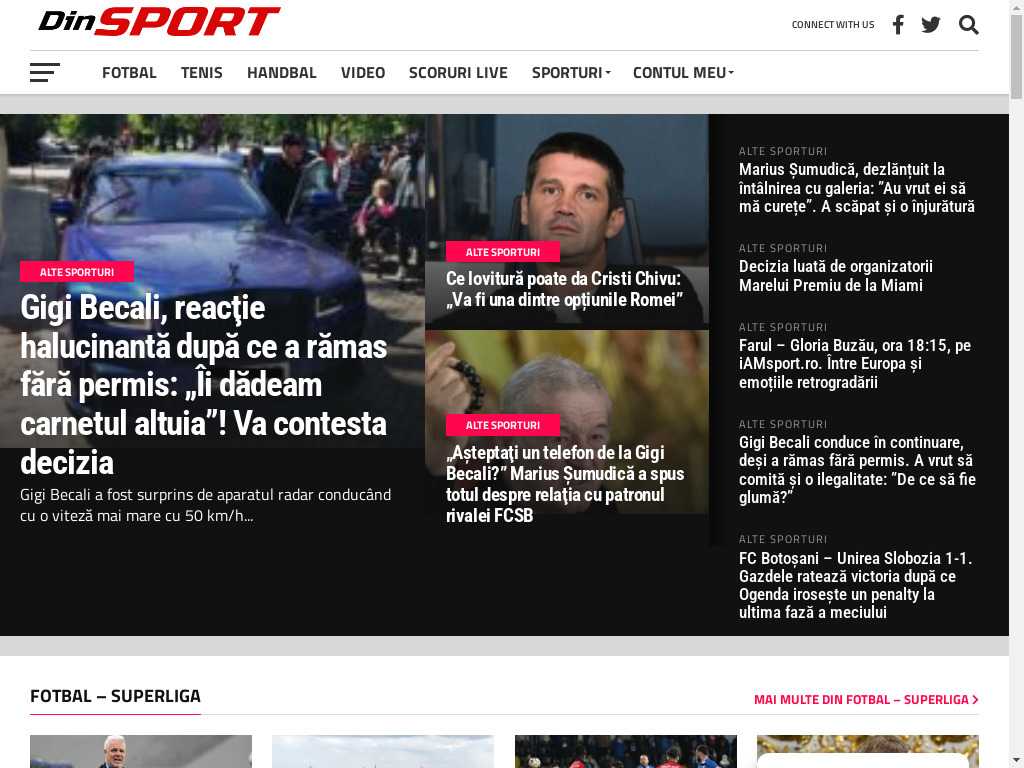Click the Alte Sporturi tag above Chivu headline
The height and width of the screenshot is (768, 1024).
pos(503,252)
